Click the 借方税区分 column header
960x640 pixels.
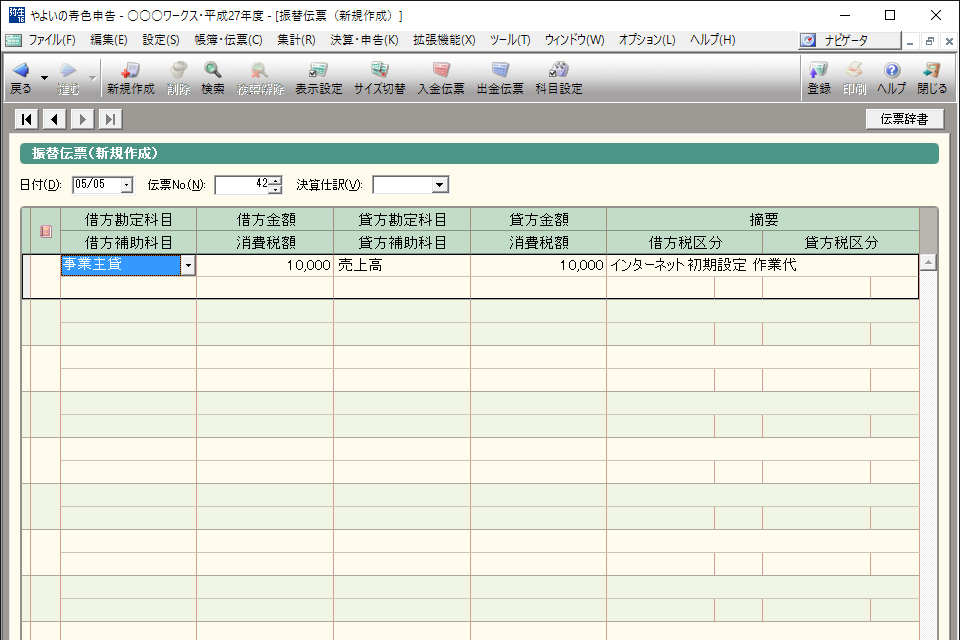[684, 243]
